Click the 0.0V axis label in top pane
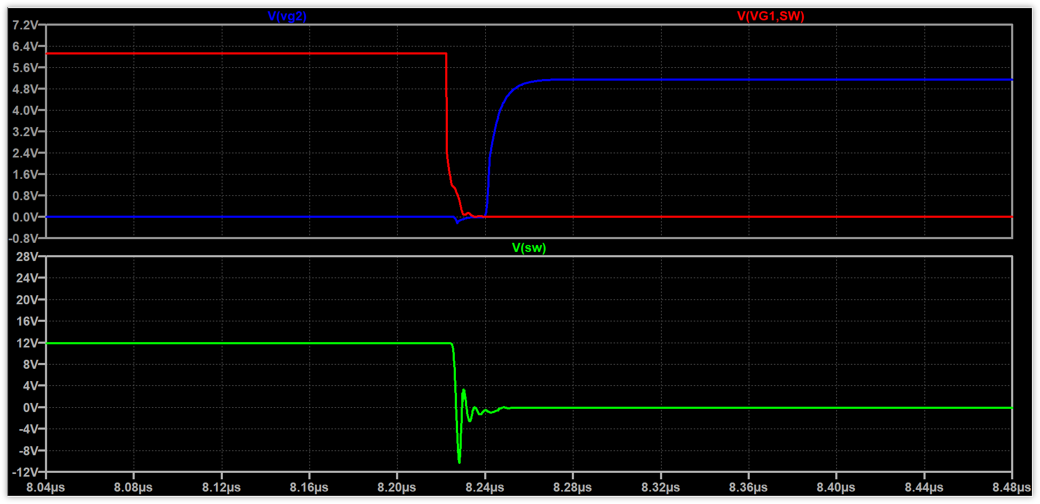 (x=27, y=217)
